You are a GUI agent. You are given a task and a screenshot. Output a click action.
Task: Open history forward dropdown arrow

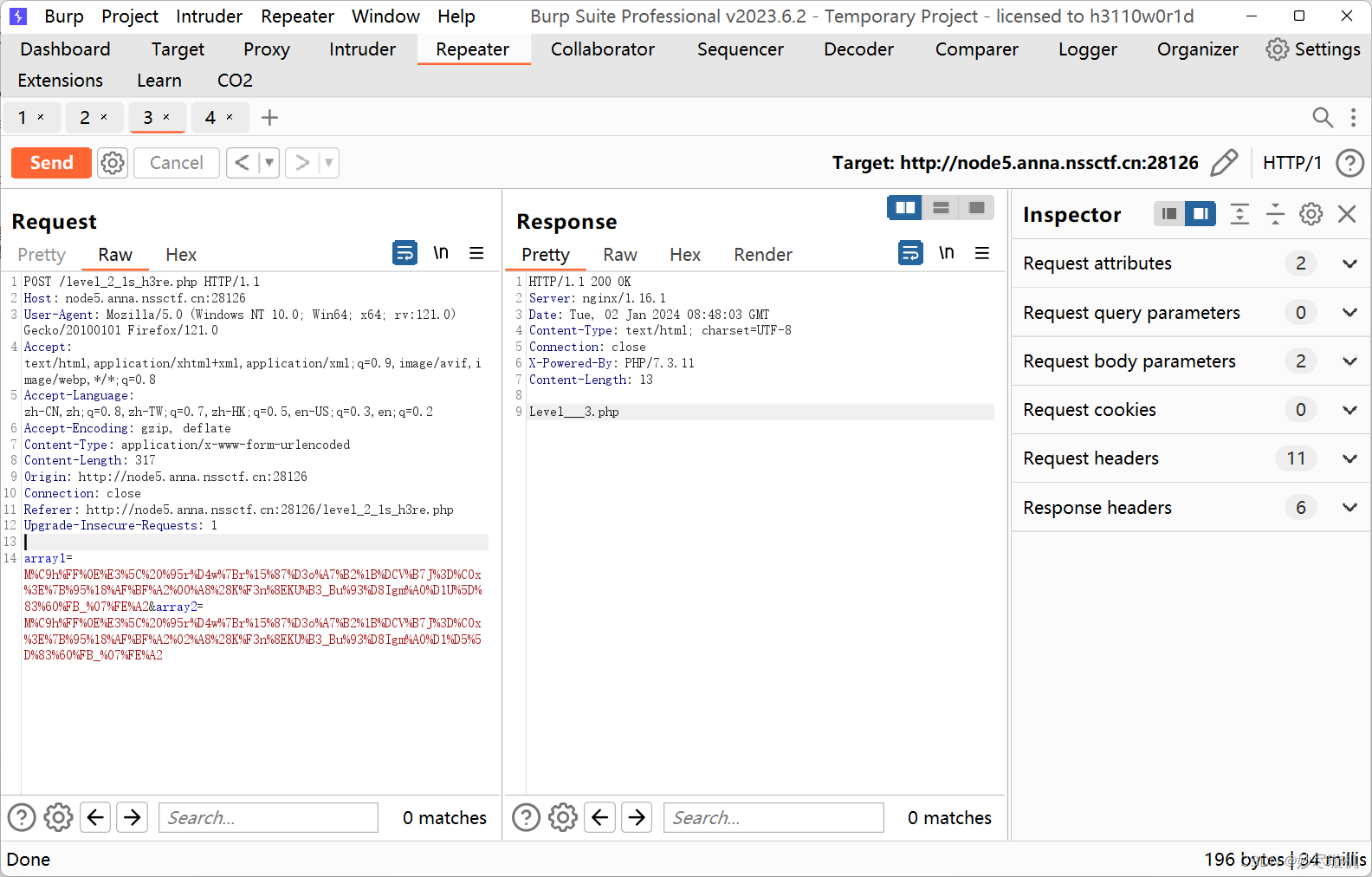pyautogui.click(x=329, y=163)
